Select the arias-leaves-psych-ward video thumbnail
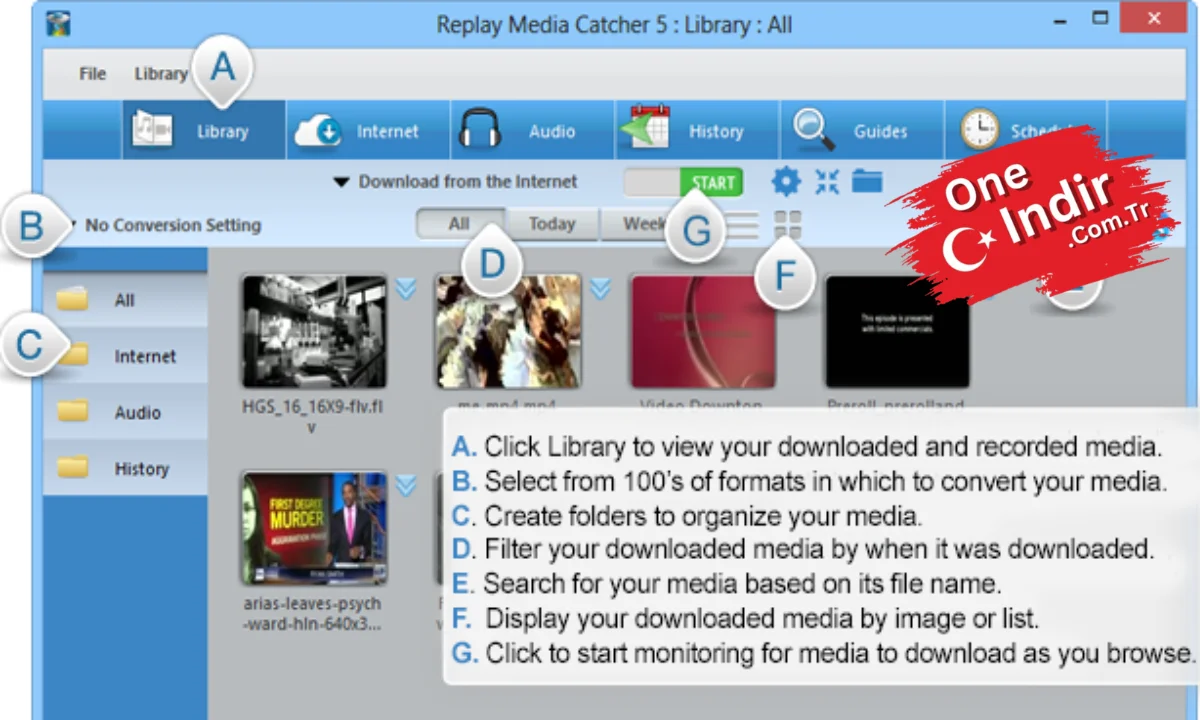The image size is (1200, 720). point(314,528)
